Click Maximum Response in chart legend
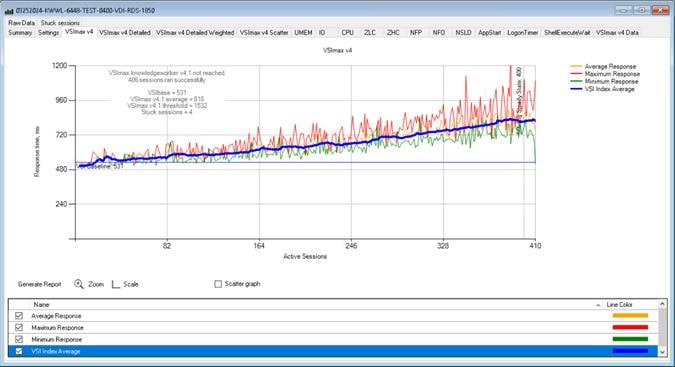Image resolution: width=675 pixels, height=367 pixels. pos(612,74)
